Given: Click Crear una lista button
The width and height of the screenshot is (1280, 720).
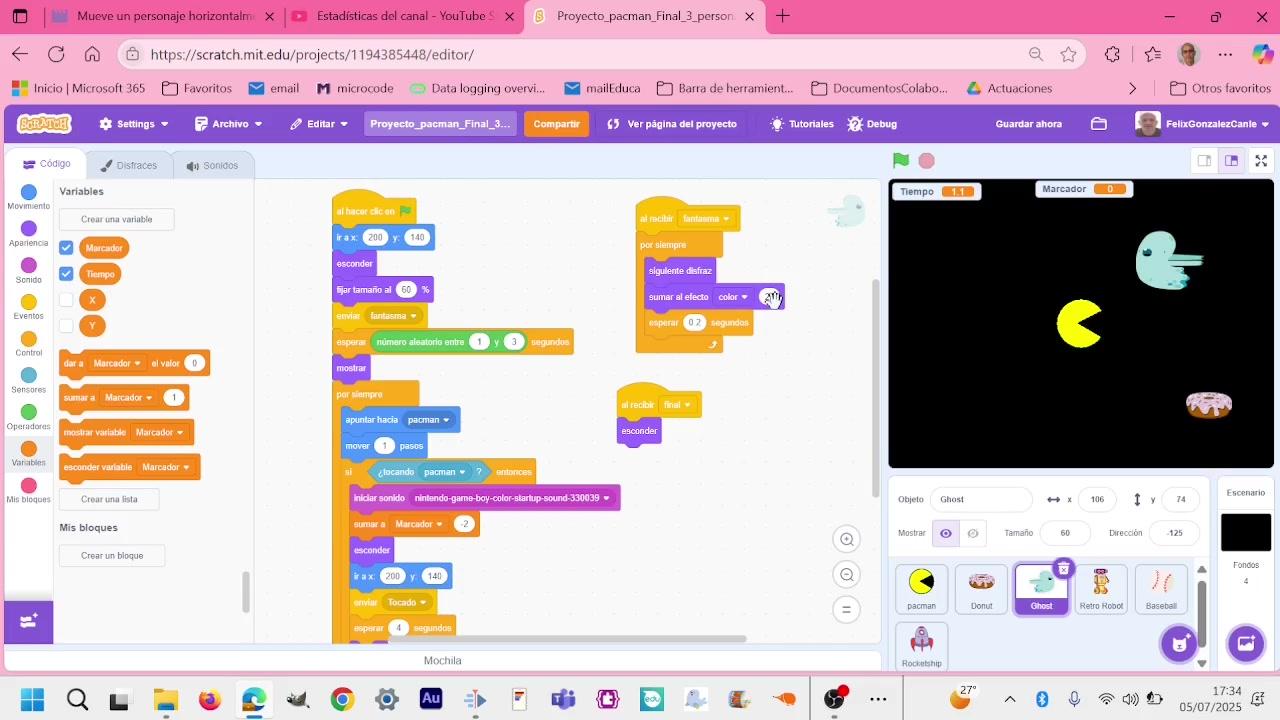Looking at the screenshot, I should [110, 499].
